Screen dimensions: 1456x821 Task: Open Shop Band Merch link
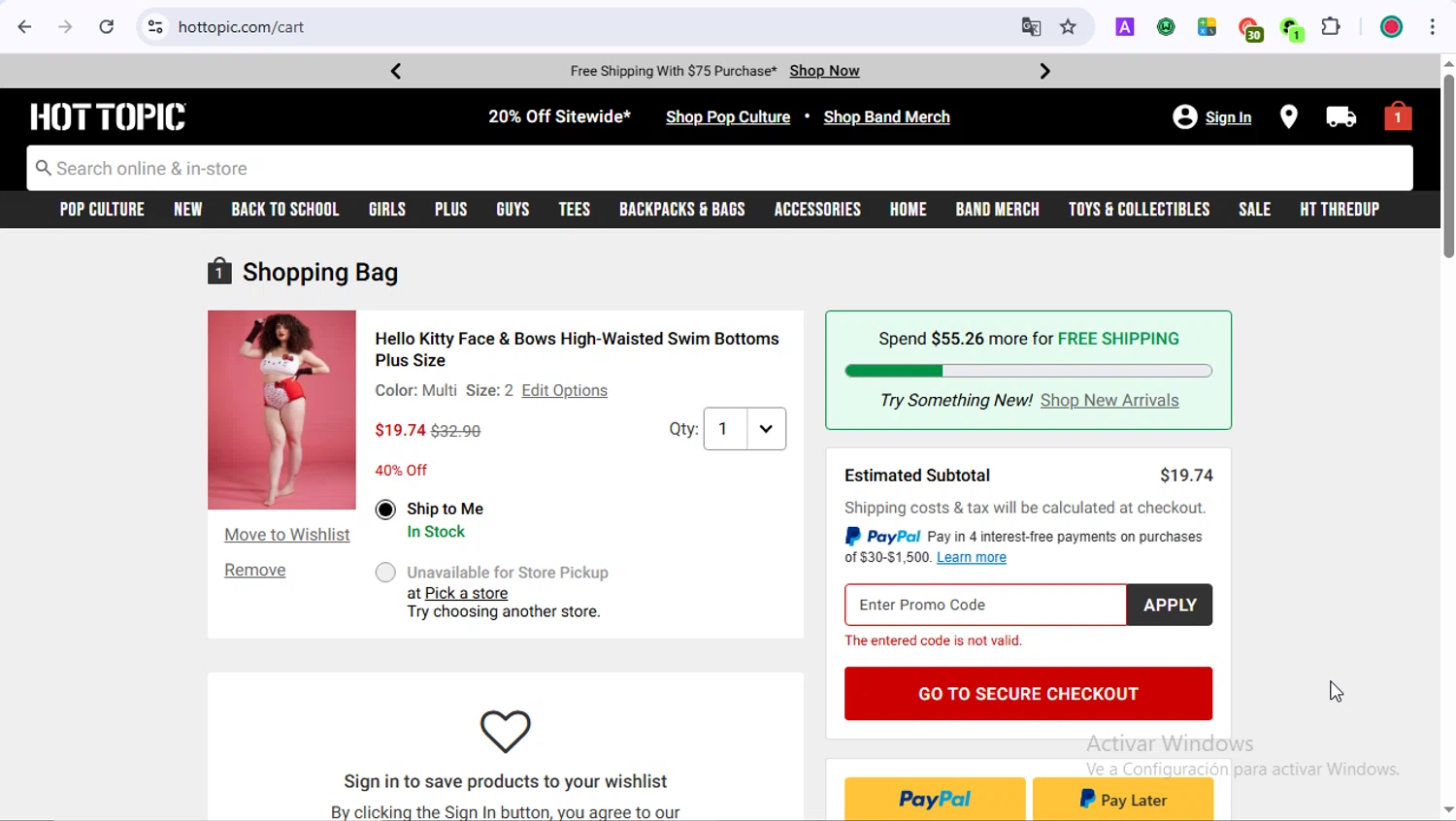[886, 117]
